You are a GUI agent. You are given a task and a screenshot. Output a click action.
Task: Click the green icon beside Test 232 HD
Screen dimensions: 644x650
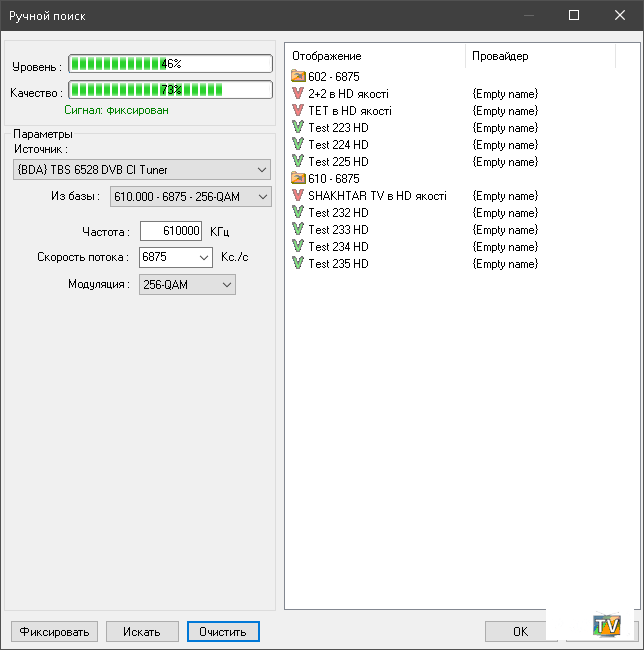(x=298, y=213)
